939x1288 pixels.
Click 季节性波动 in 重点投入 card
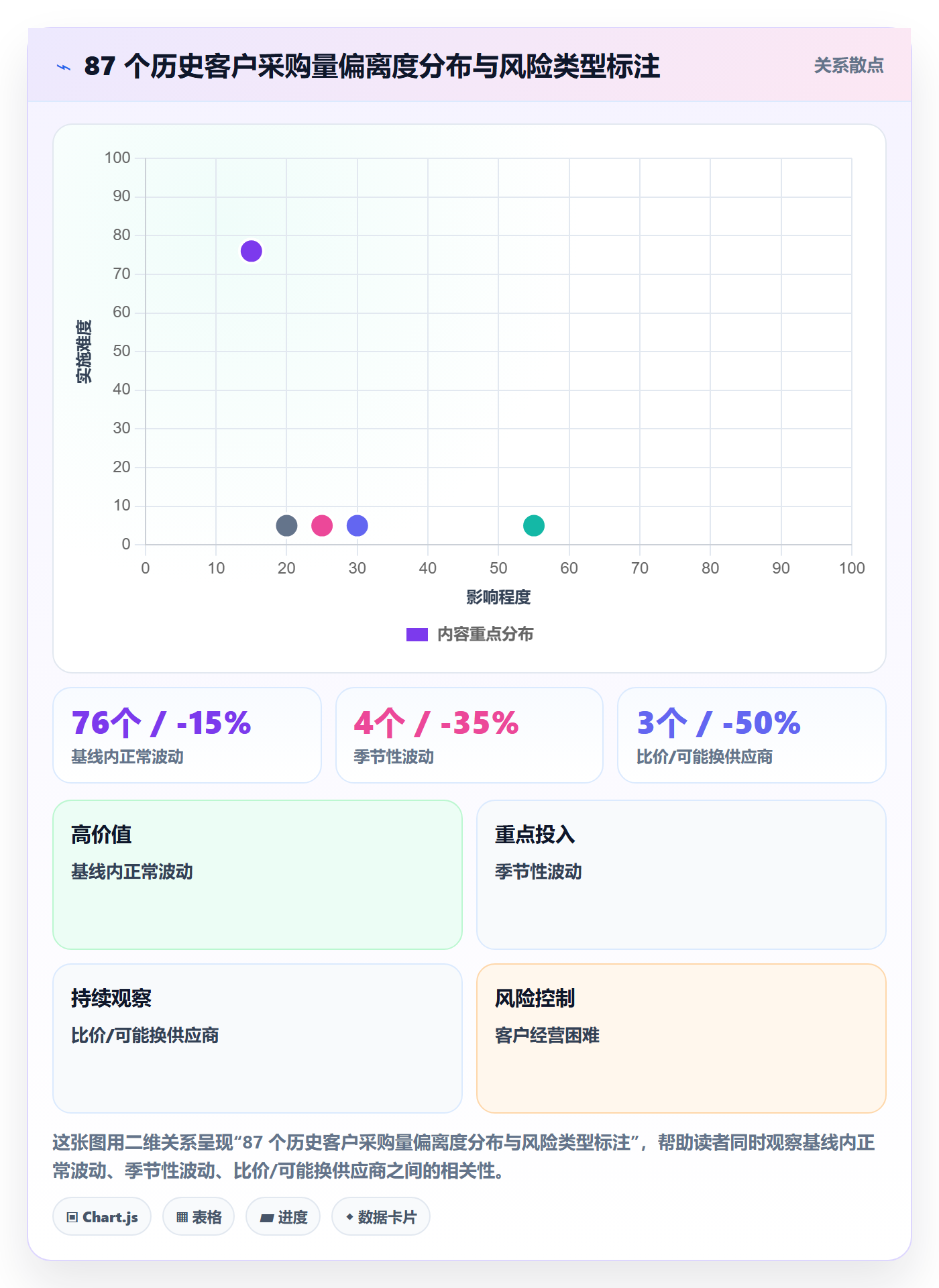pyautogui.click(x=538, y=872)
